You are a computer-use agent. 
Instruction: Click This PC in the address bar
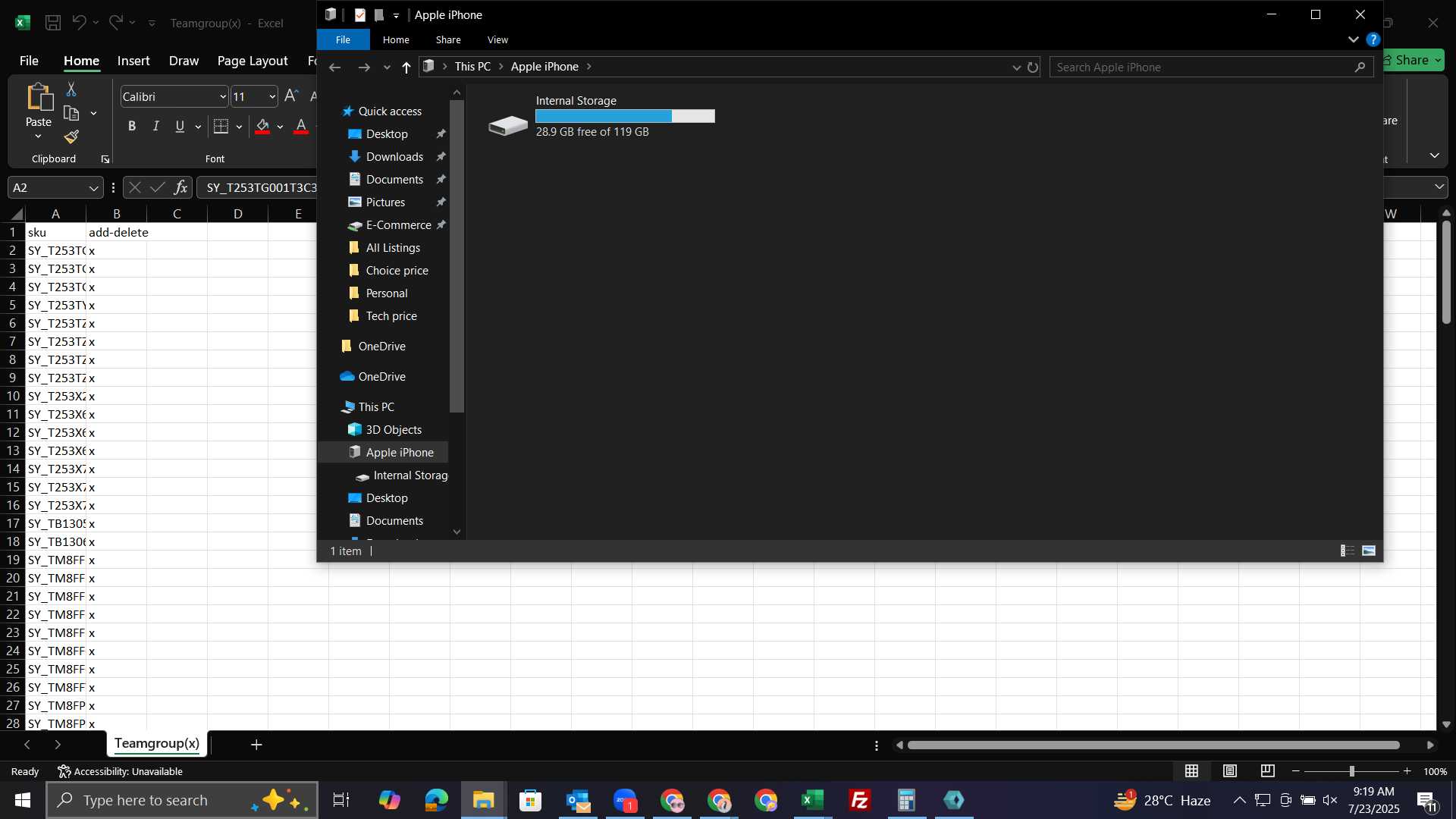[x=472, y=67]
